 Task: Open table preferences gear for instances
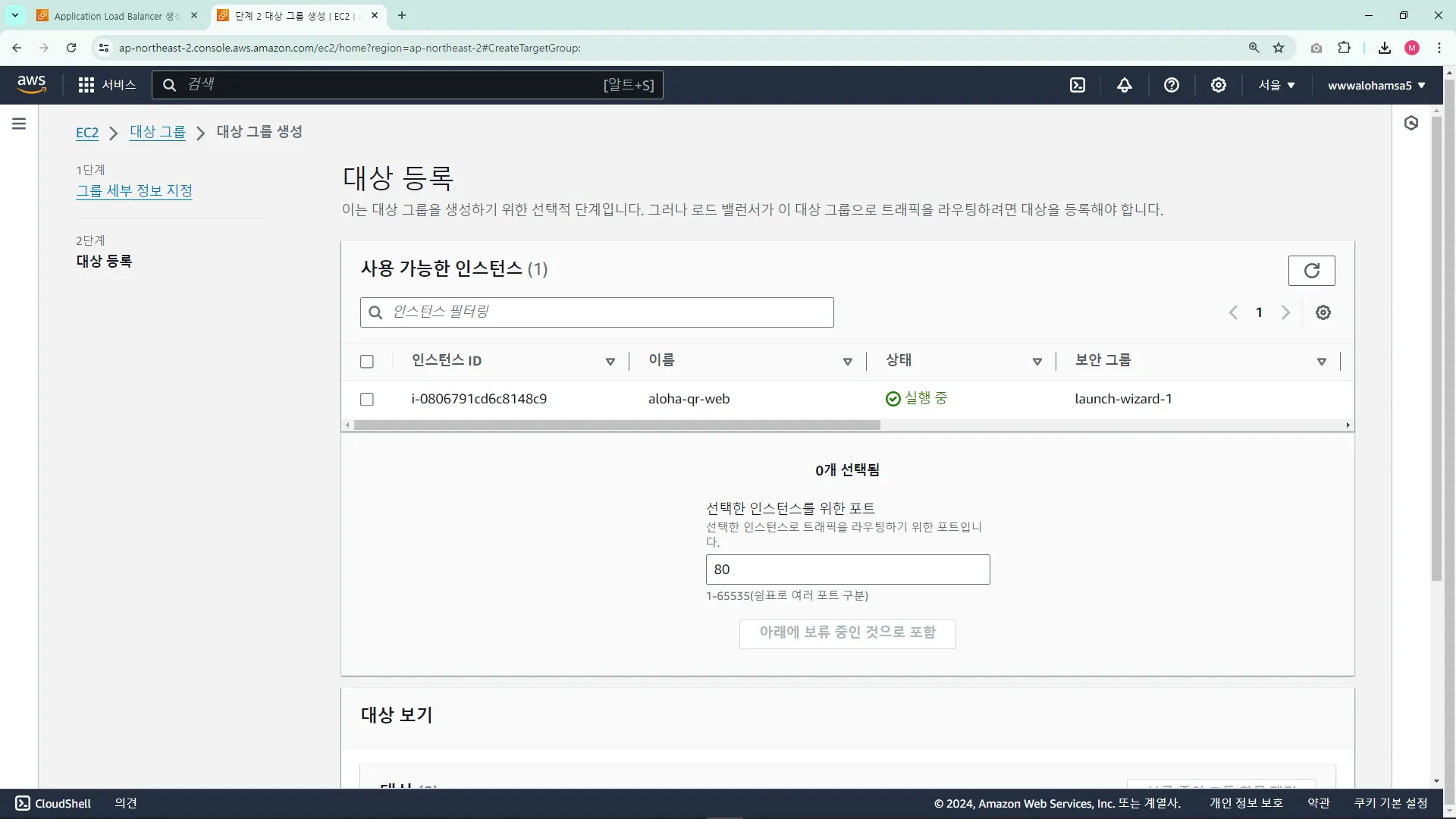pos(1323,312)
